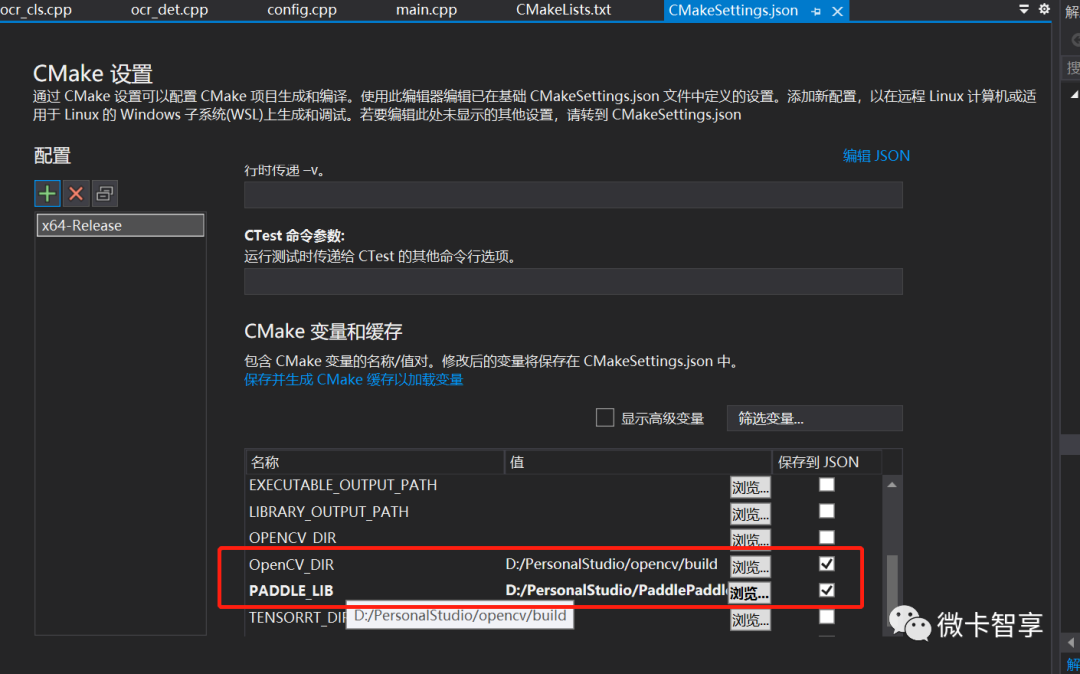Image resolution: width=1080 pixels, height=674 pixels.
Task: Browse for the TENSORRT_DIR value
Action: 750,620
